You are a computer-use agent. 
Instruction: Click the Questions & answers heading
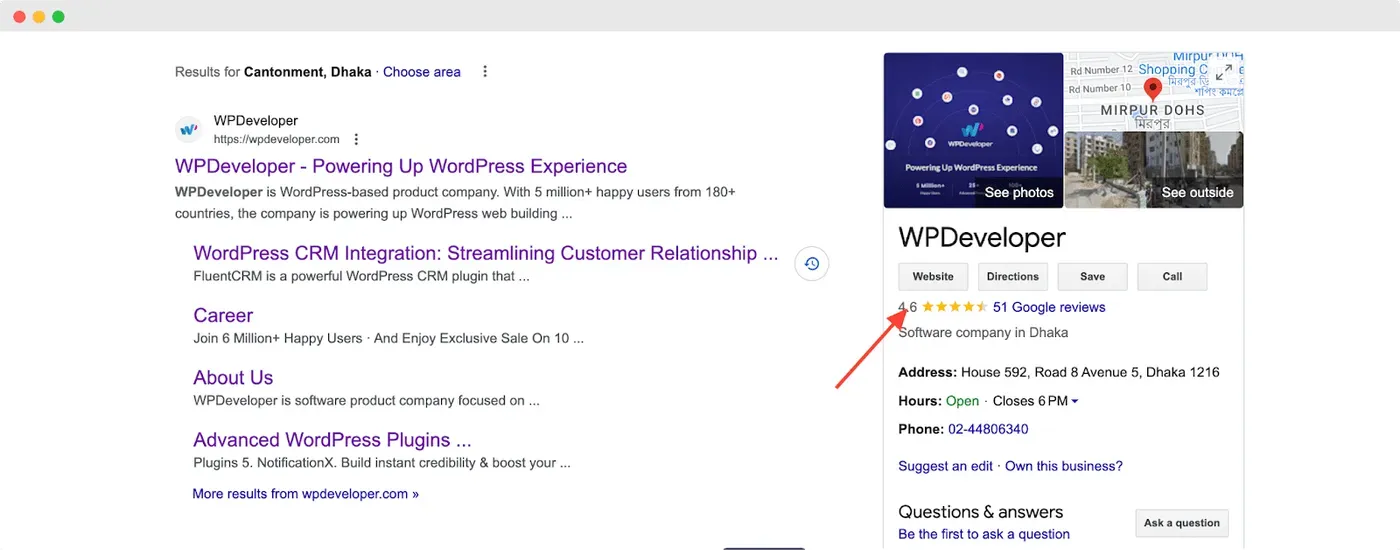tap(980, 511)
